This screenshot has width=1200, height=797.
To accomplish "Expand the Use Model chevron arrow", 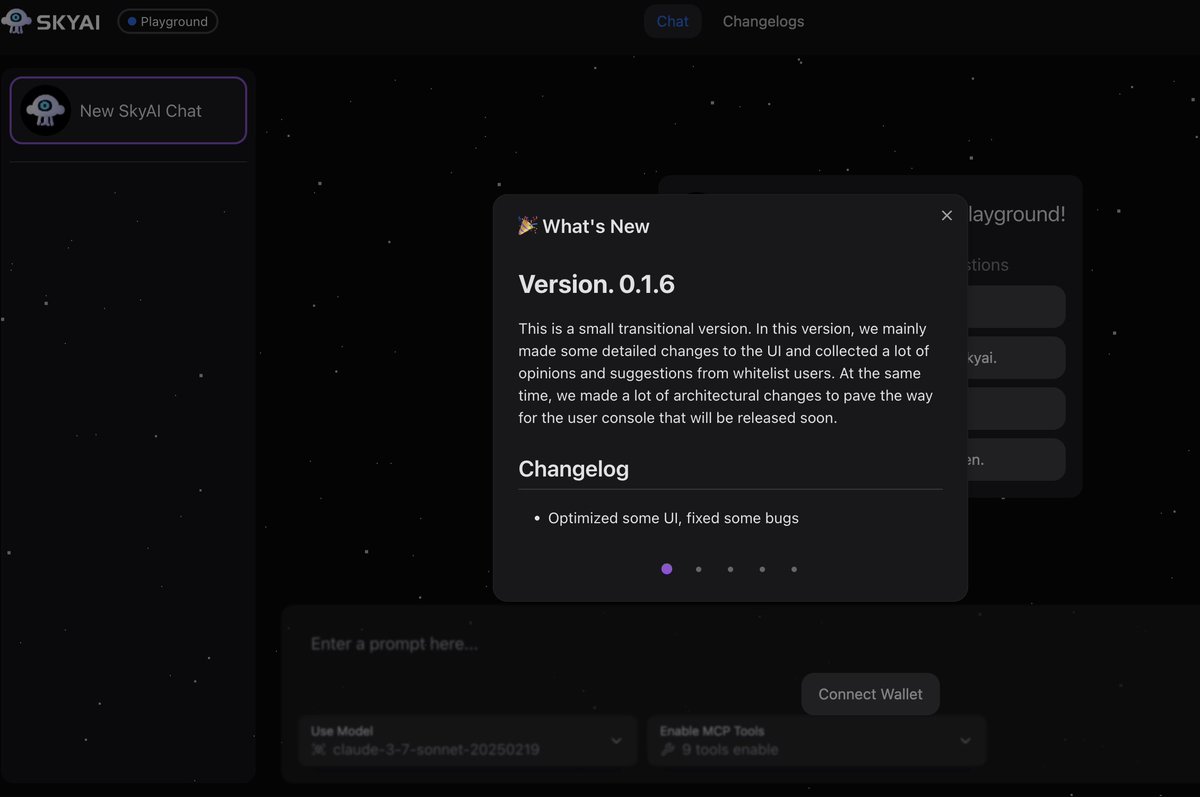I will (616, 741).
